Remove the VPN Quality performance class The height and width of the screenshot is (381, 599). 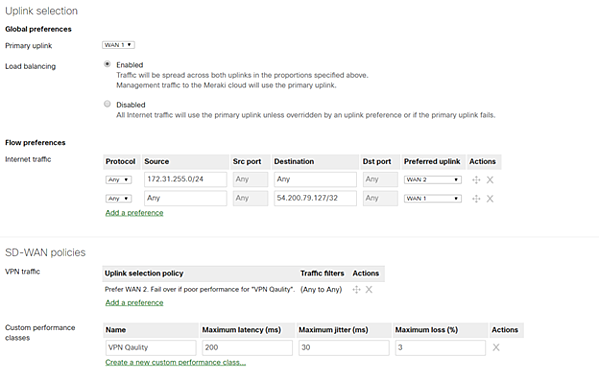point(496,347)
